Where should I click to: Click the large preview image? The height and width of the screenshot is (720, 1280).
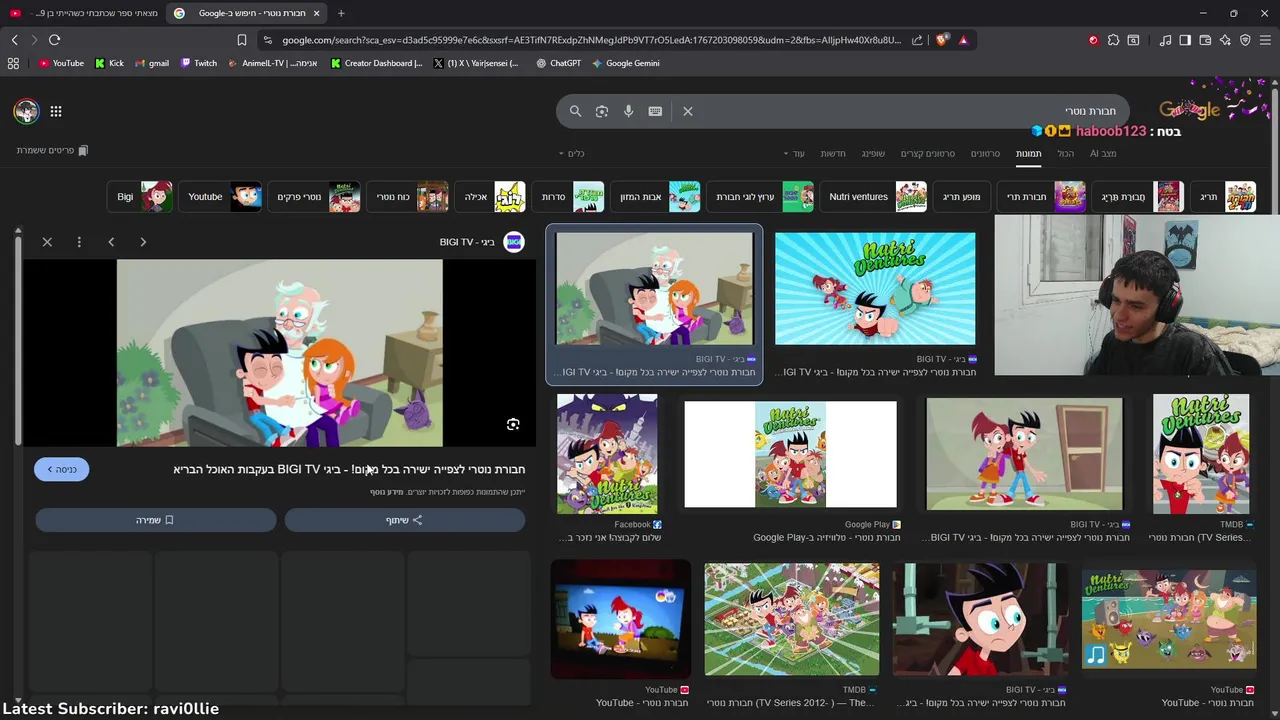[279, 353]
